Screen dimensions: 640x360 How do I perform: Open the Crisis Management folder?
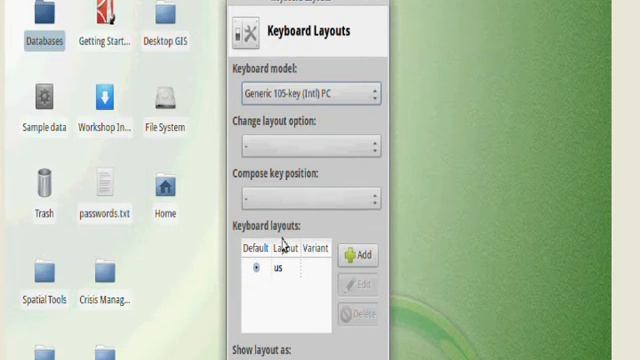tap(105, 271)
